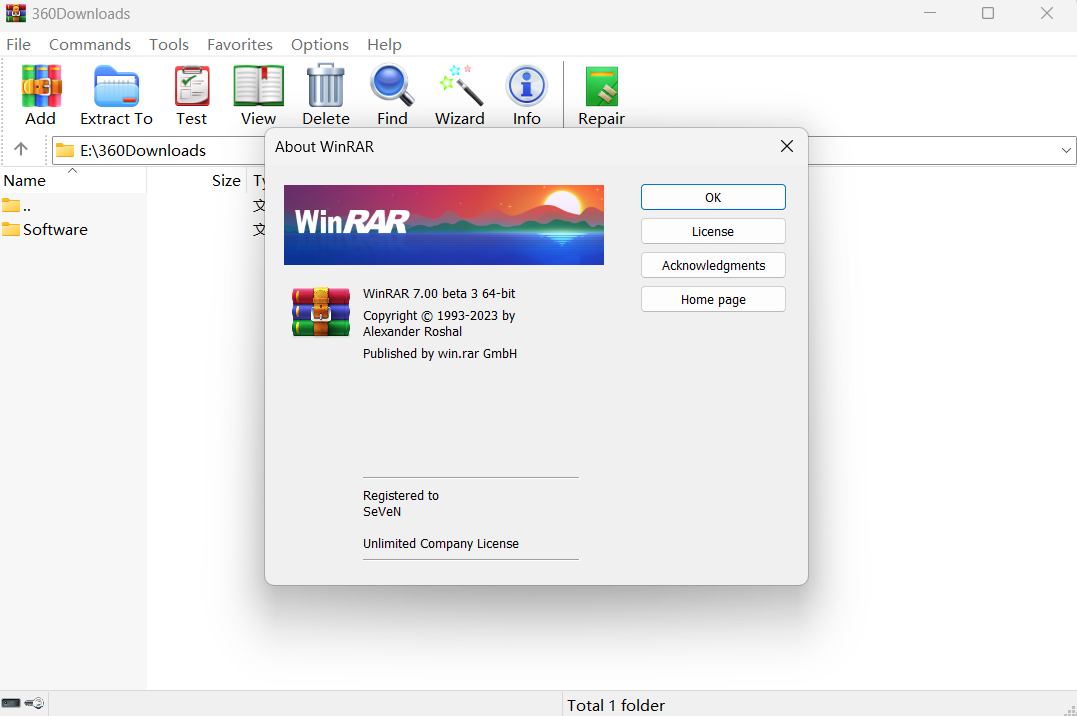Expand the address bar path dropdown
This screenshot has width=1077, height=716.
pos(1066,150)
